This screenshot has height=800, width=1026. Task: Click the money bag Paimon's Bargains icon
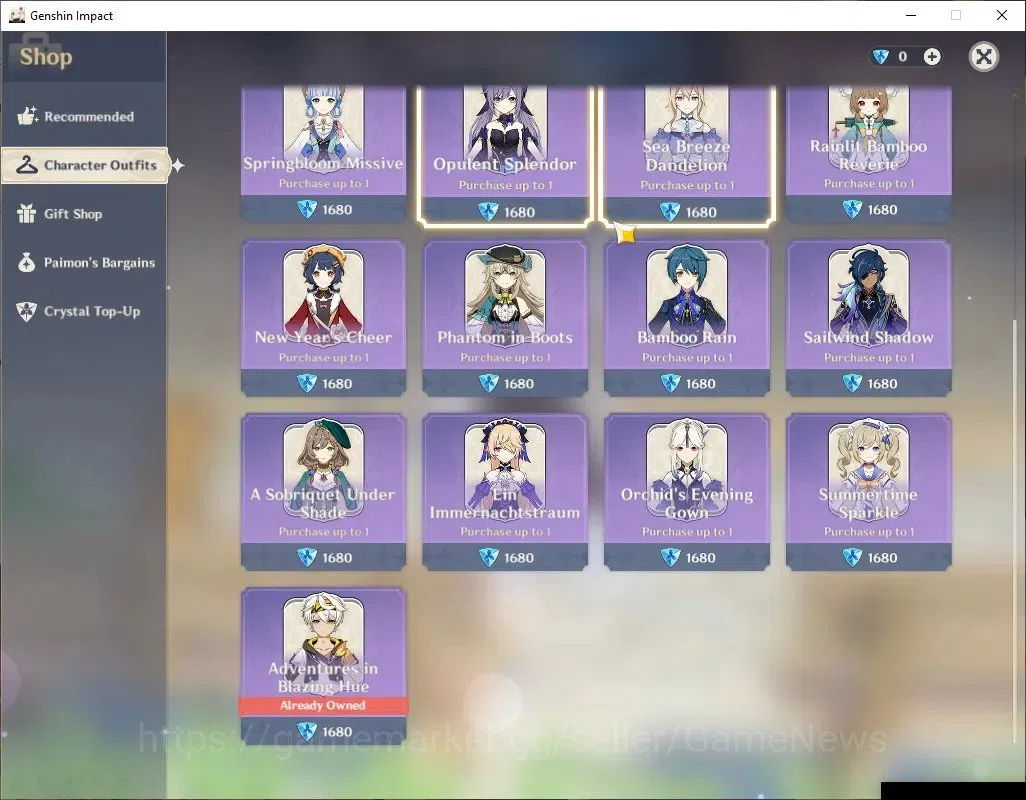click(27, 262)
